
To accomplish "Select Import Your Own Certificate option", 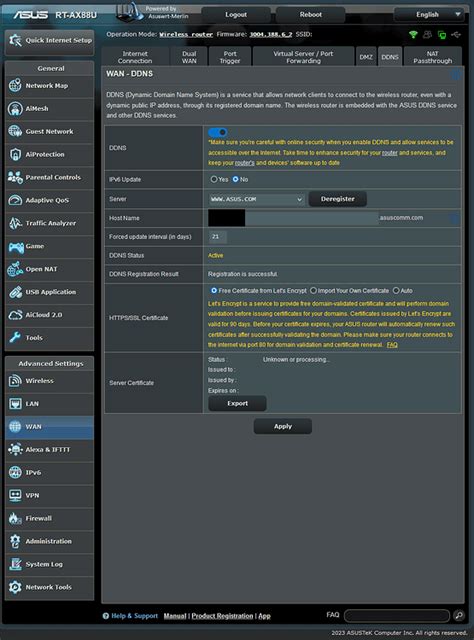I will point(313,291).
